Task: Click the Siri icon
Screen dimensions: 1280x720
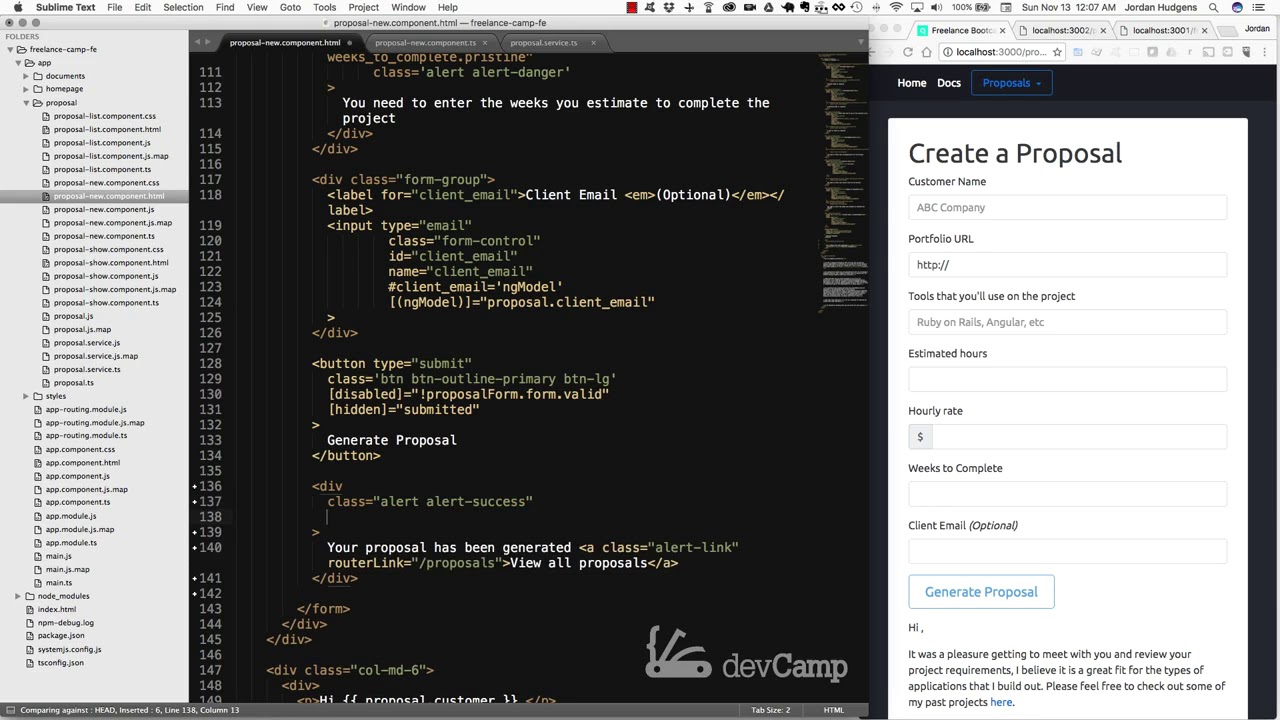Action: (1237, 7)
